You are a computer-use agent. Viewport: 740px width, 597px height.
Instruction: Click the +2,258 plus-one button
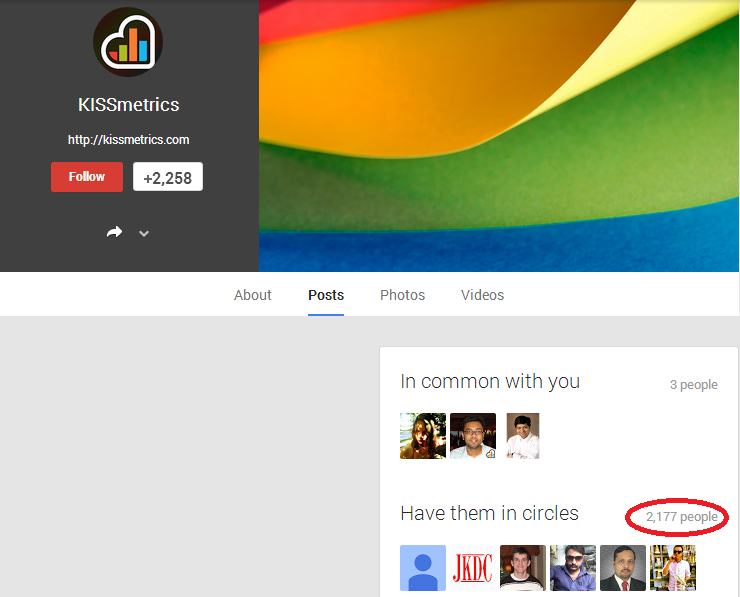[168, 177]
